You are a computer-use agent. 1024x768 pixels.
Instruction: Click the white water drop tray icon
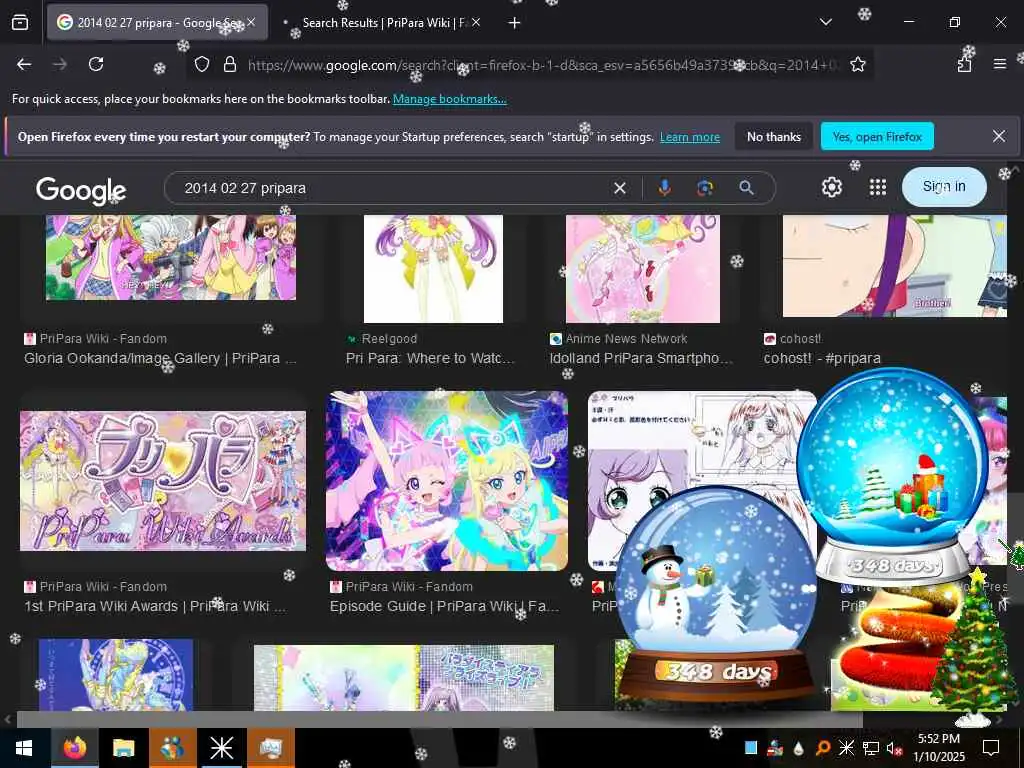798,748
